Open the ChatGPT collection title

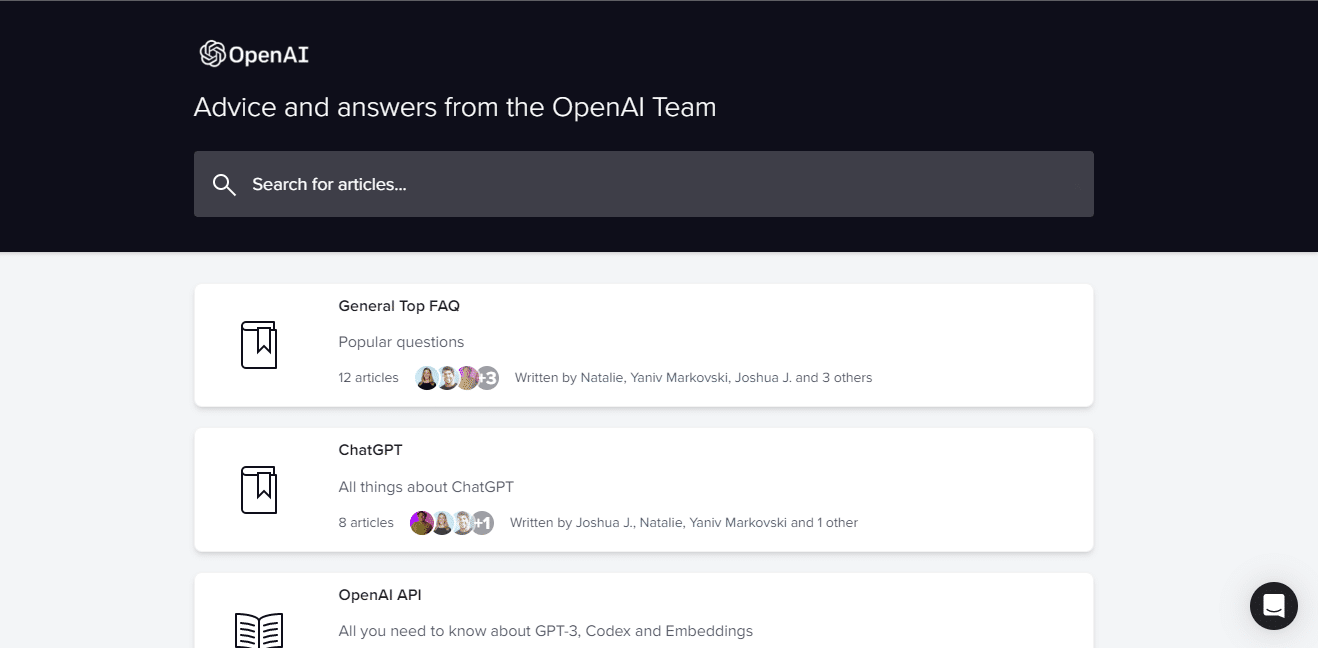pyautogui.click(x=370, y=450)
